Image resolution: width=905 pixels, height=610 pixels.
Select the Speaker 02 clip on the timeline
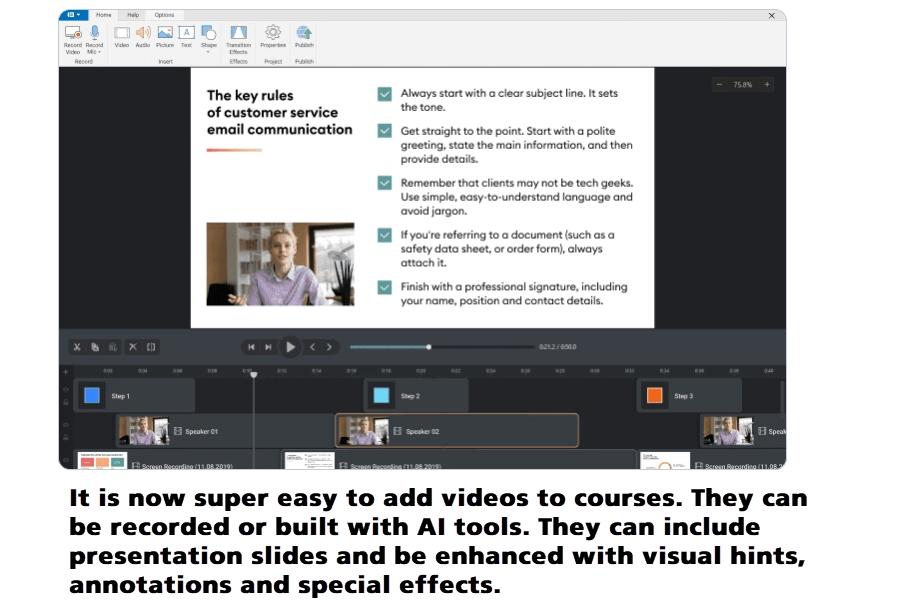(456, 429)
